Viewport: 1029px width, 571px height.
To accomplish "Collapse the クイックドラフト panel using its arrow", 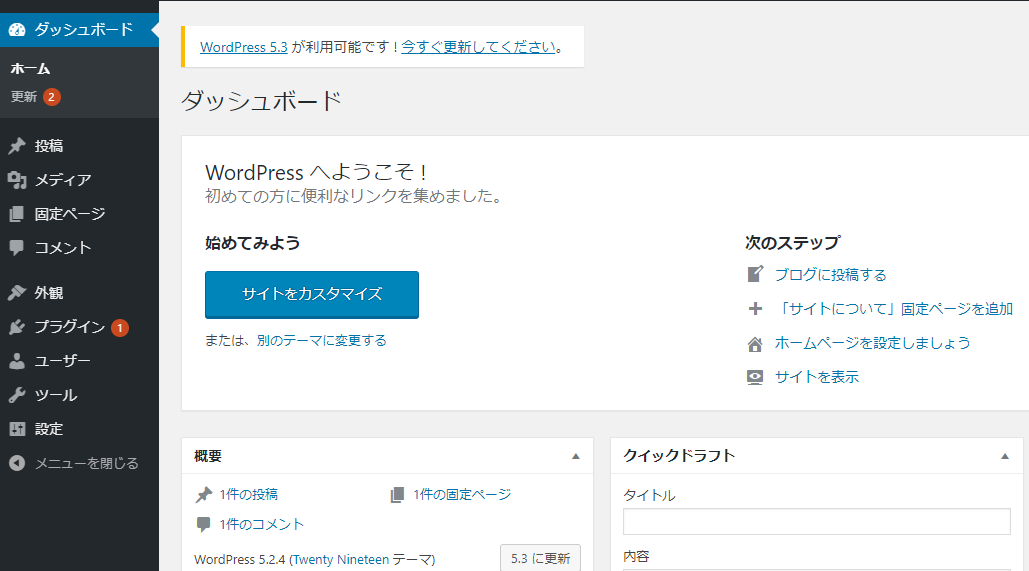I will click(x=1004, y=456).
